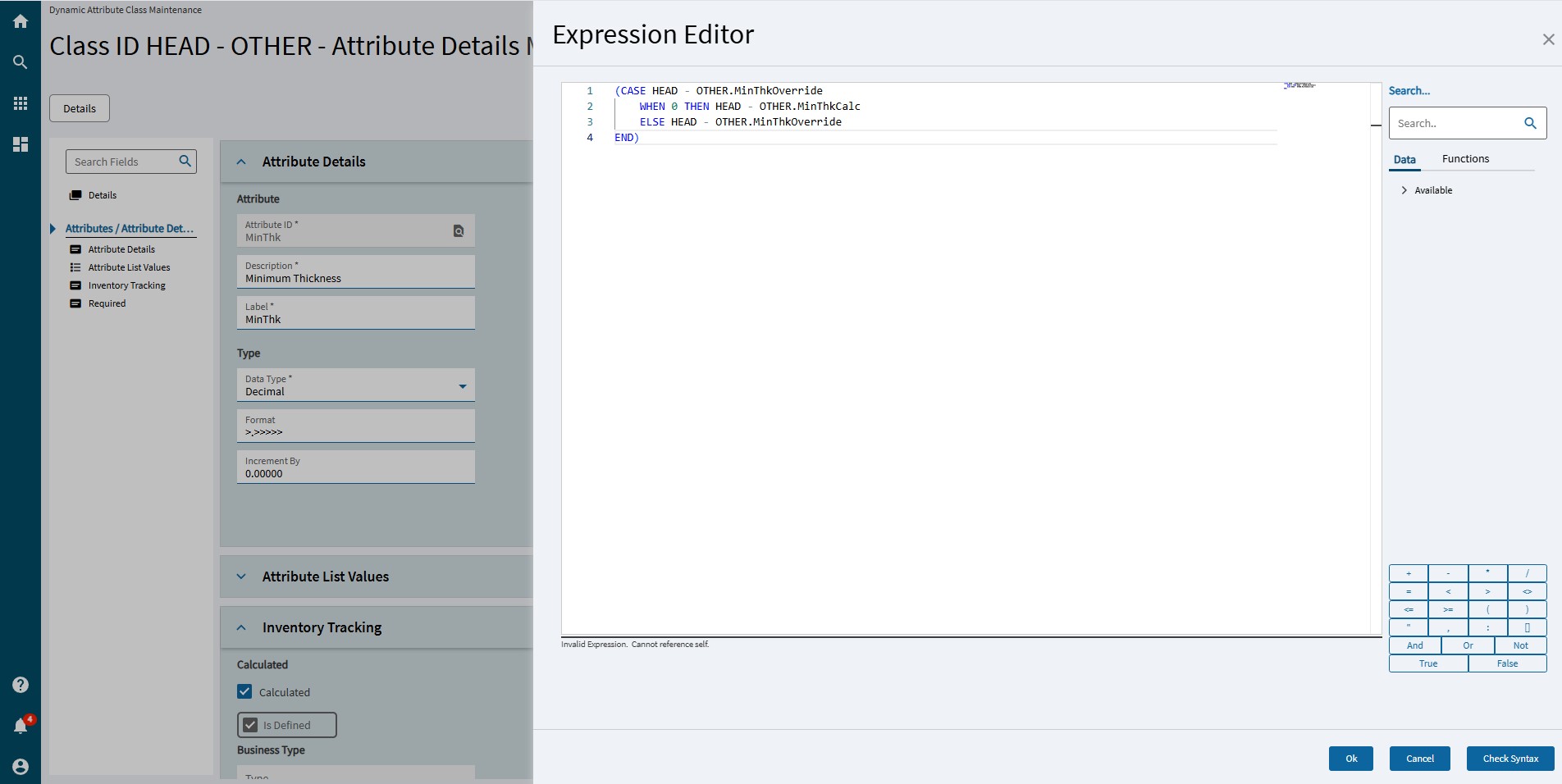Toggle the Calculated checkbox
The width and height of the screenshot is (1562, 784).
[244, 691]
